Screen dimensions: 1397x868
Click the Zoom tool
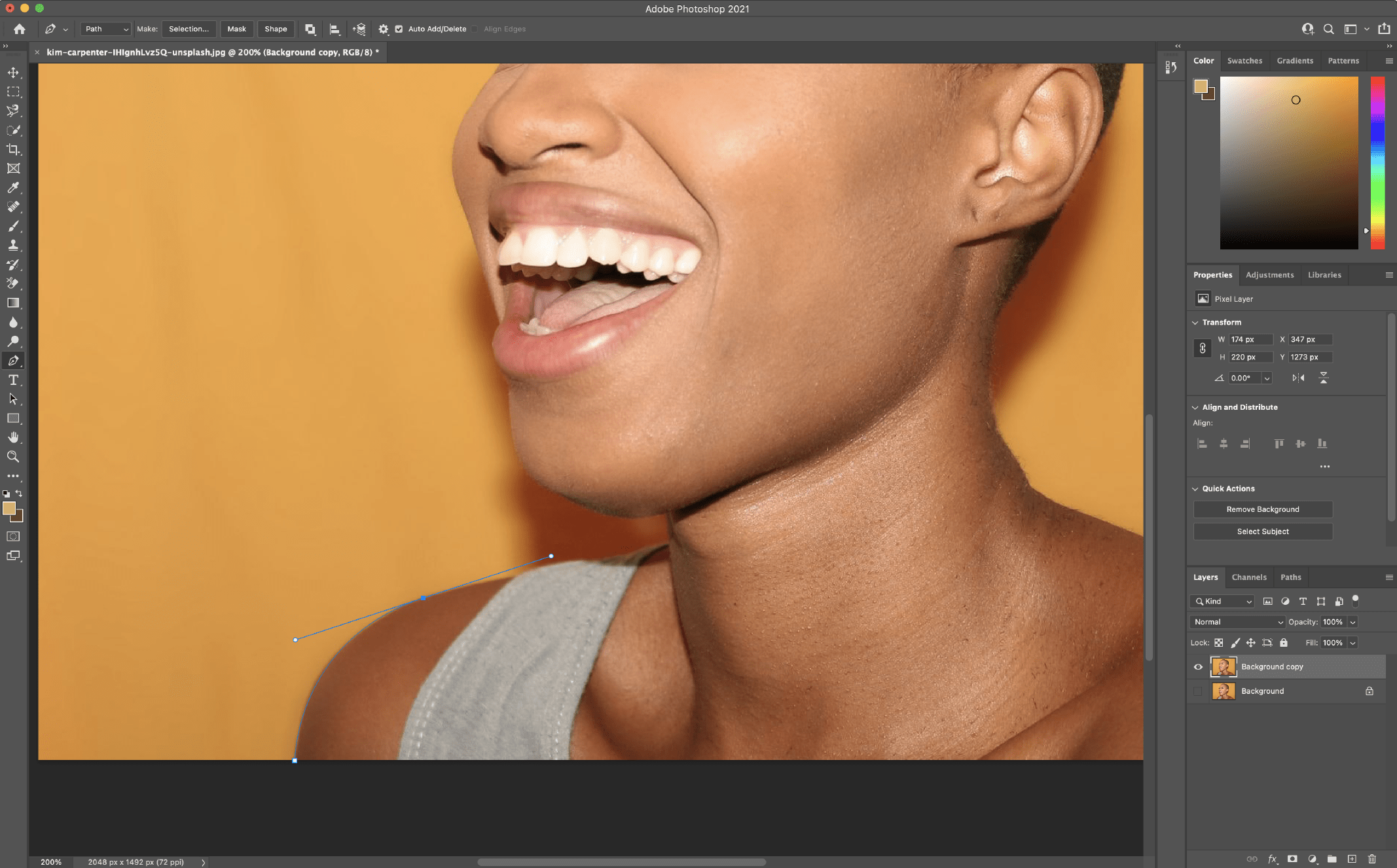point(13,456)
